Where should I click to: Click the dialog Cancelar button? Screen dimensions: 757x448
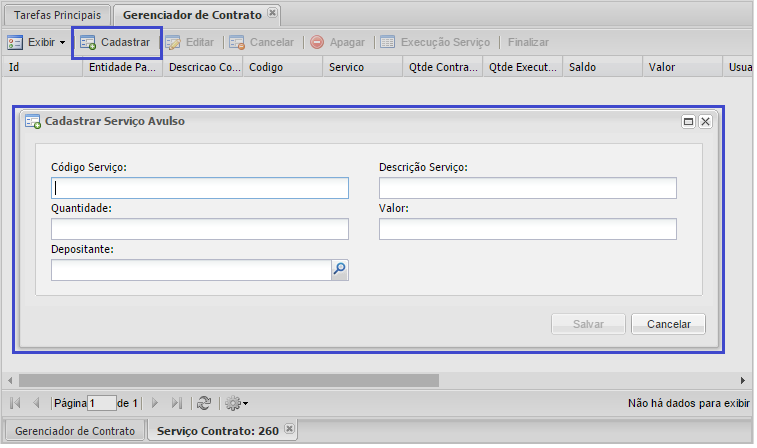(x=669, y=324)
